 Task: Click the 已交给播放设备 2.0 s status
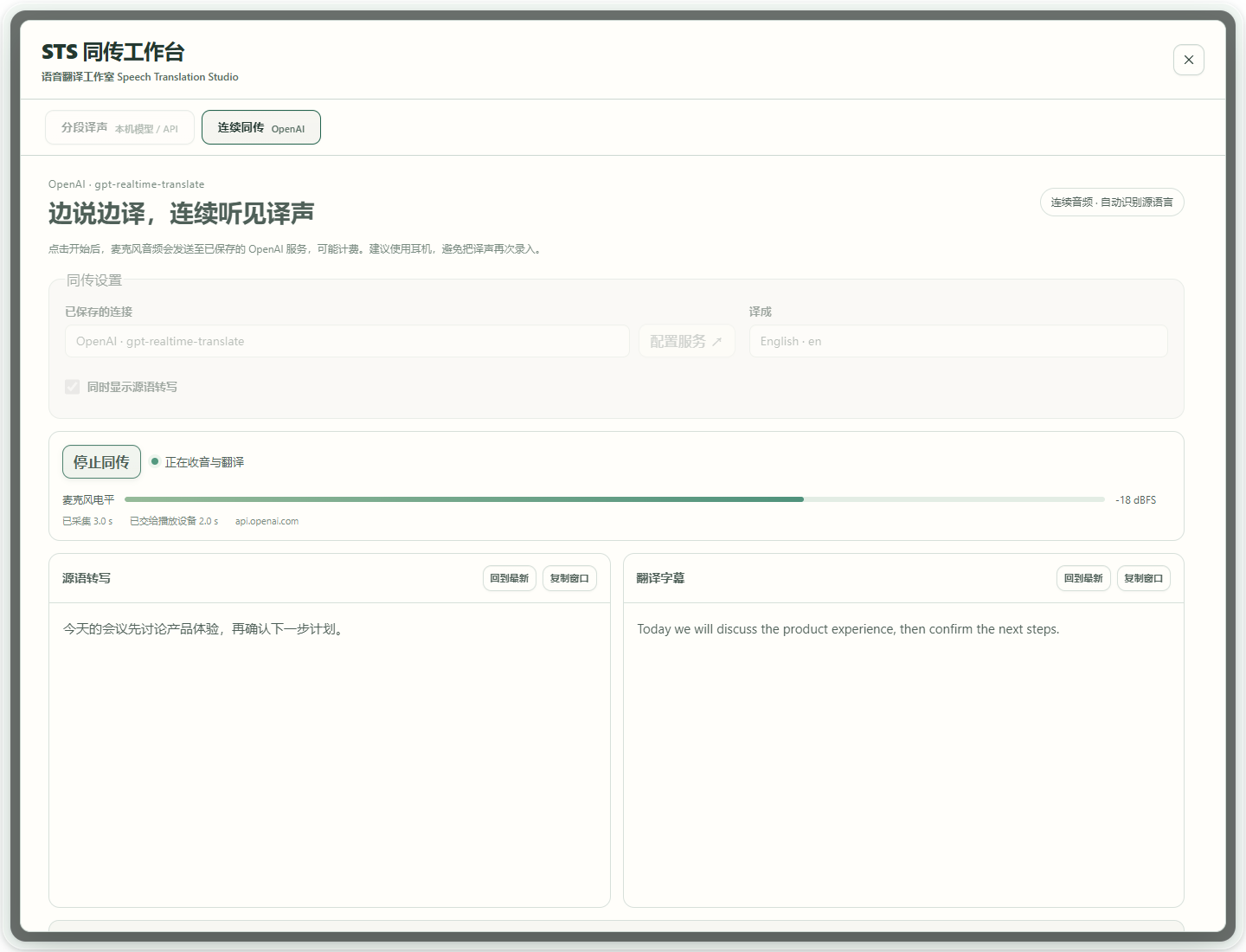click(174, 521)
